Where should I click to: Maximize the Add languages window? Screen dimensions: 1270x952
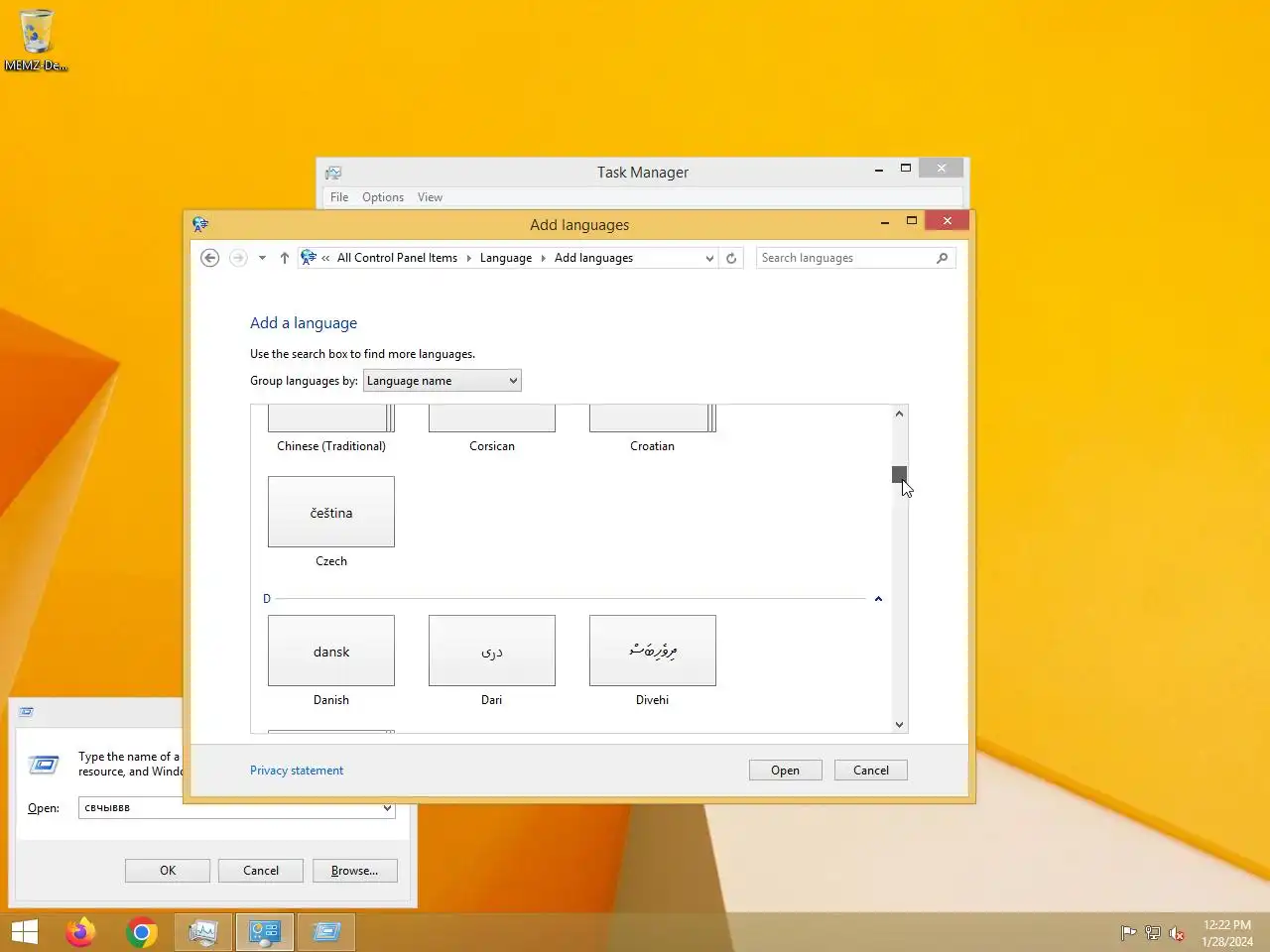click(x=912, y=221)
